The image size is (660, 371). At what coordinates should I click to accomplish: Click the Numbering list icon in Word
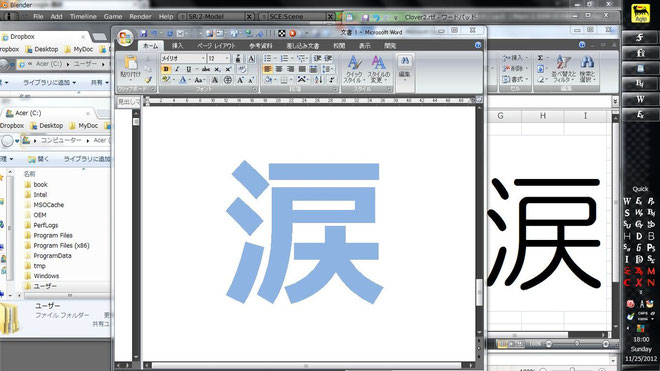[x=285, y=59]
